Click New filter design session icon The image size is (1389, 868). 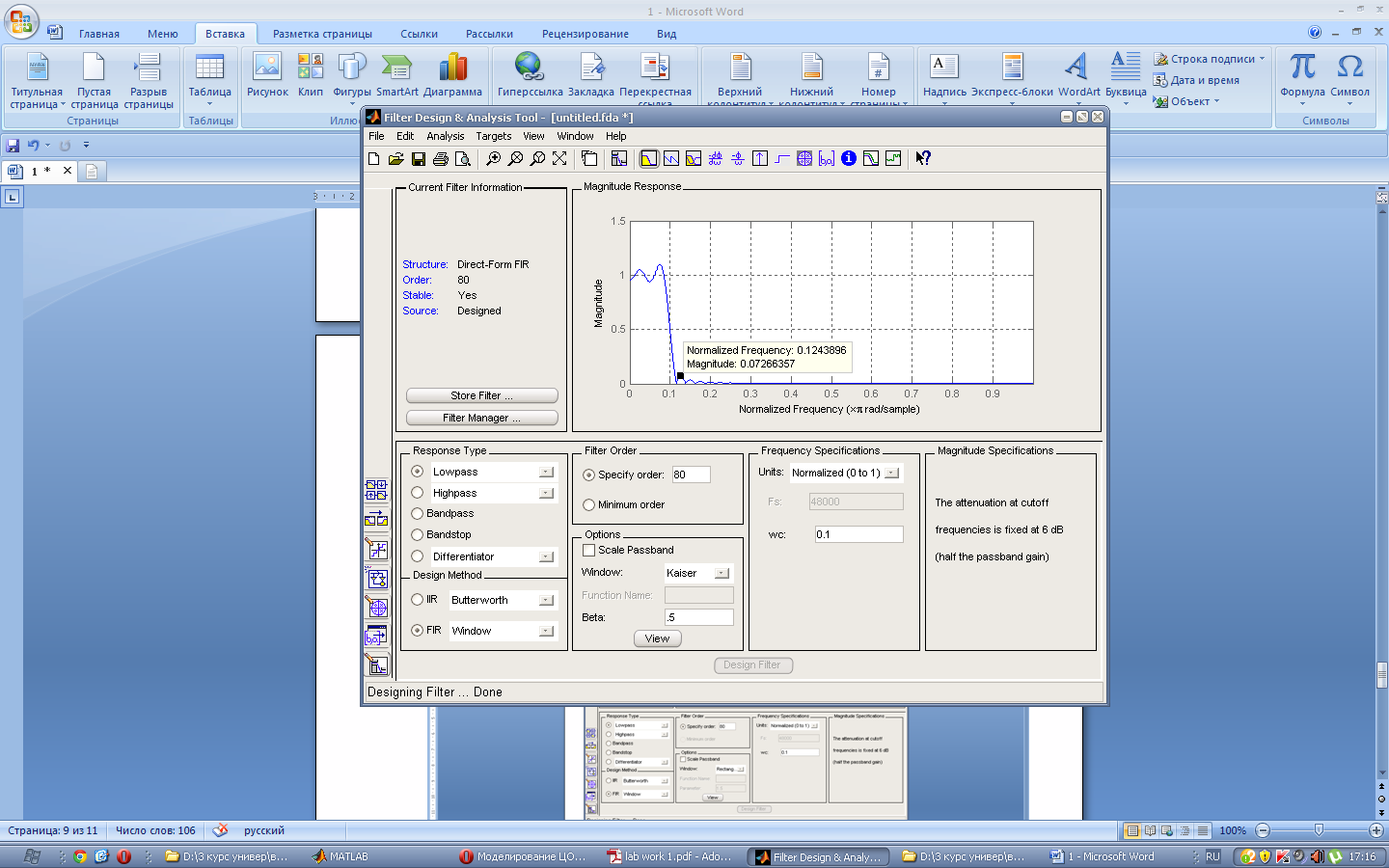[x=374, y=159]
